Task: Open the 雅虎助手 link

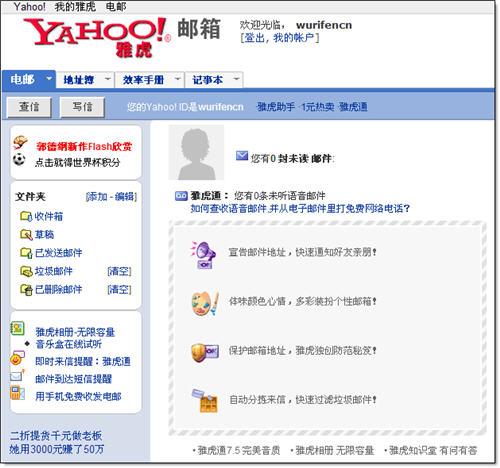Action: coord(276,107)
